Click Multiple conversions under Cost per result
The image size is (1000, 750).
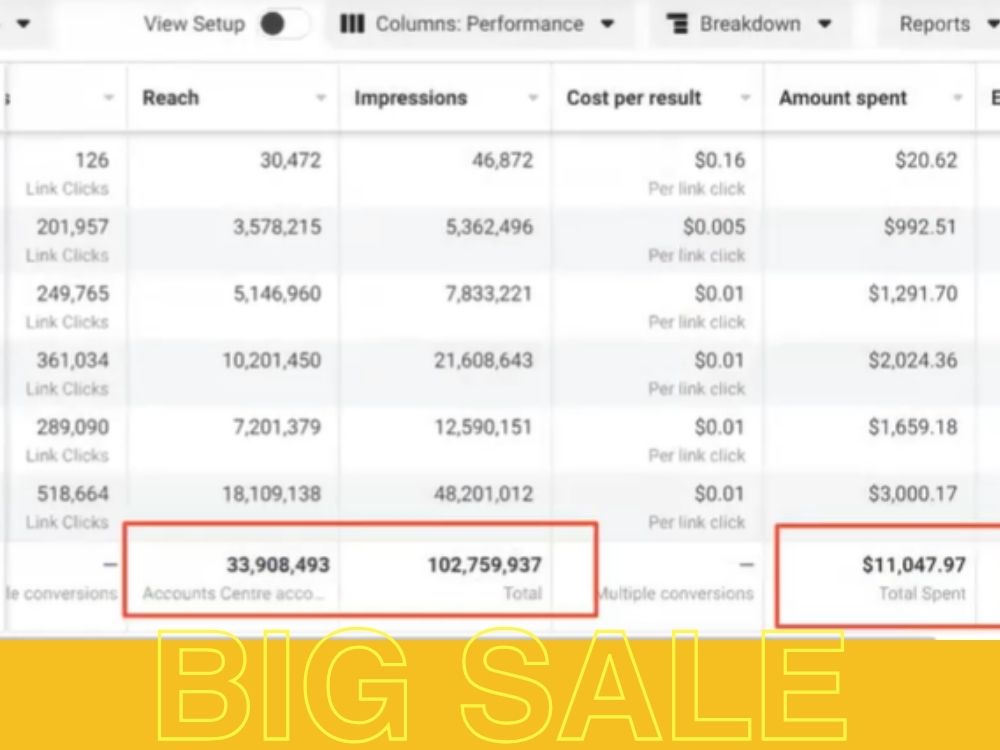pyautogui.click(x=676, y=594)
